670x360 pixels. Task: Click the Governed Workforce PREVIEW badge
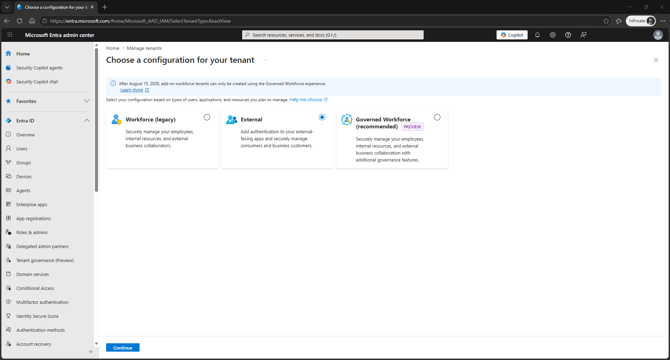click(412, 127)
